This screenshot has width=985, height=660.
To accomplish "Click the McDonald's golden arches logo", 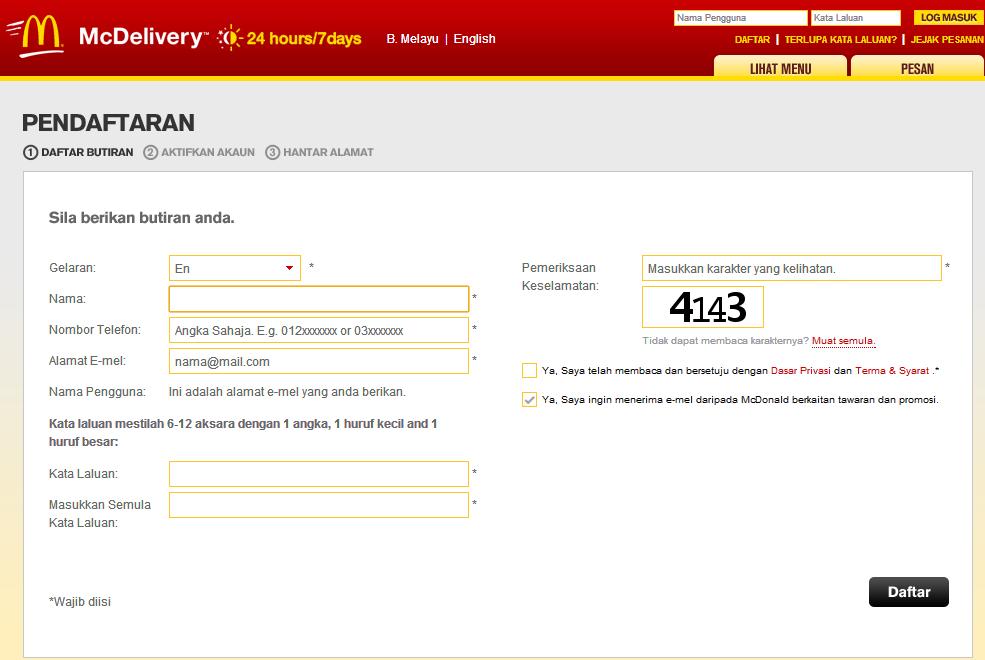I will (36, 36).
